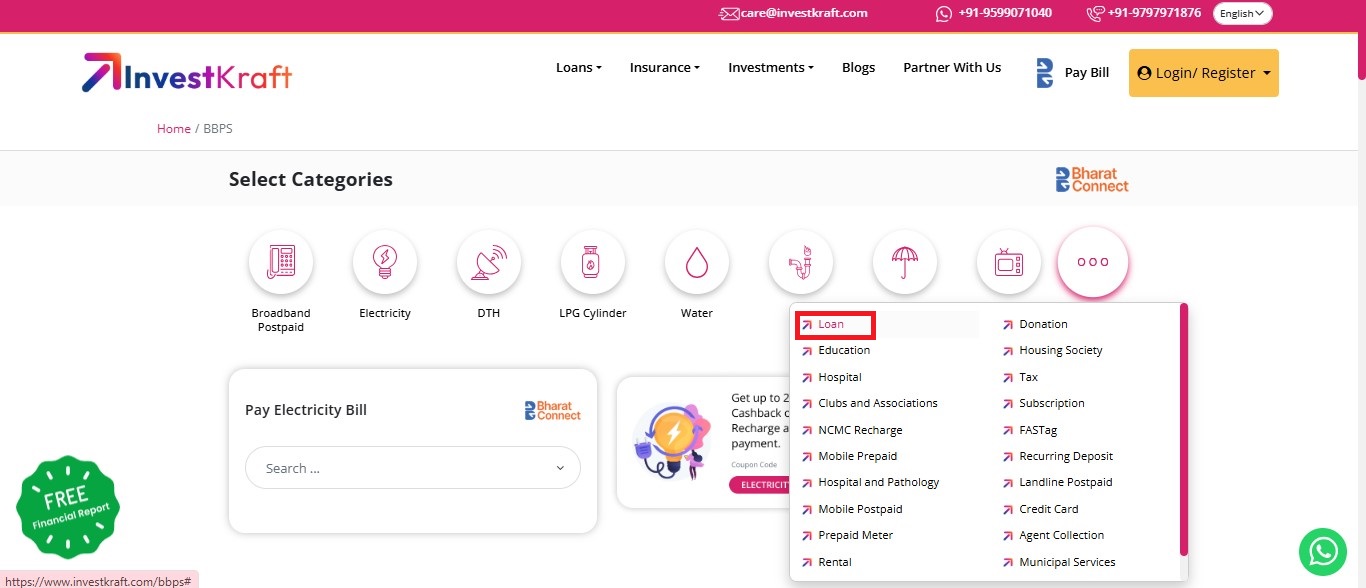1366x588 pixels.
Task: Click the Bharat Connect logo in header bar
Action: [1092, 180]
